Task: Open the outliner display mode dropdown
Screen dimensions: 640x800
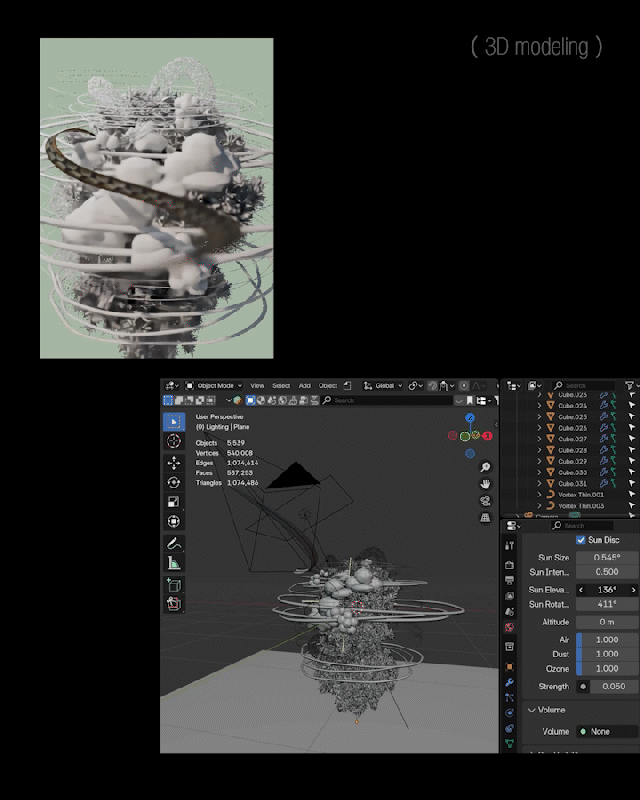Action: click(x=534, y=385)
